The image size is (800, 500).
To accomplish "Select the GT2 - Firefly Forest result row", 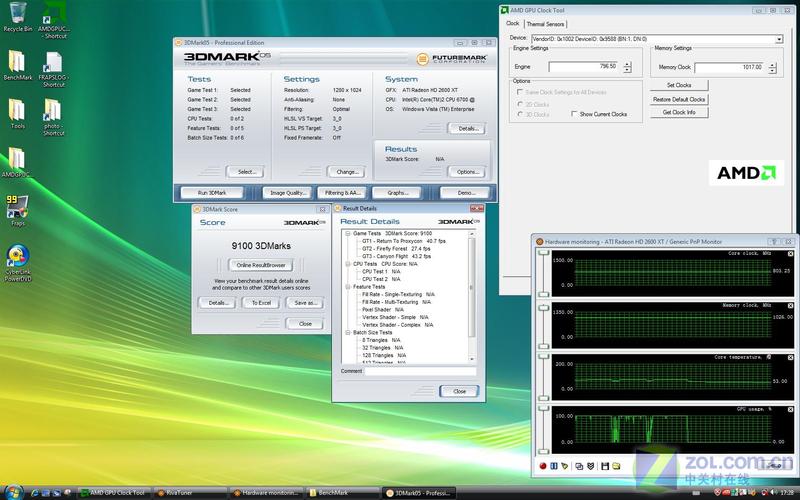I will click(x=396, y=248).
